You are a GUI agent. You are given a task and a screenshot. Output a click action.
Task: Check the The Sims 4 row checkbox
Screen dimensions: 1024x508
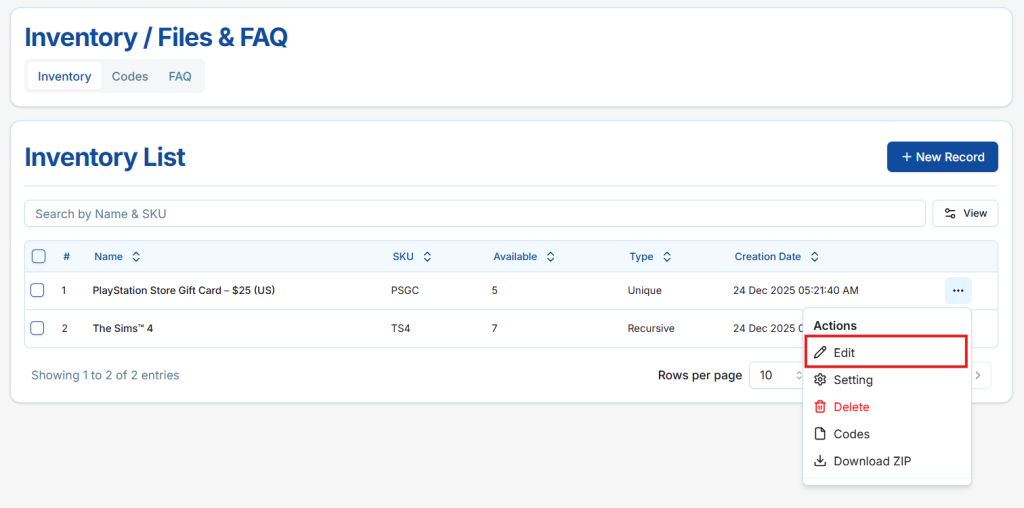[37, 328]
